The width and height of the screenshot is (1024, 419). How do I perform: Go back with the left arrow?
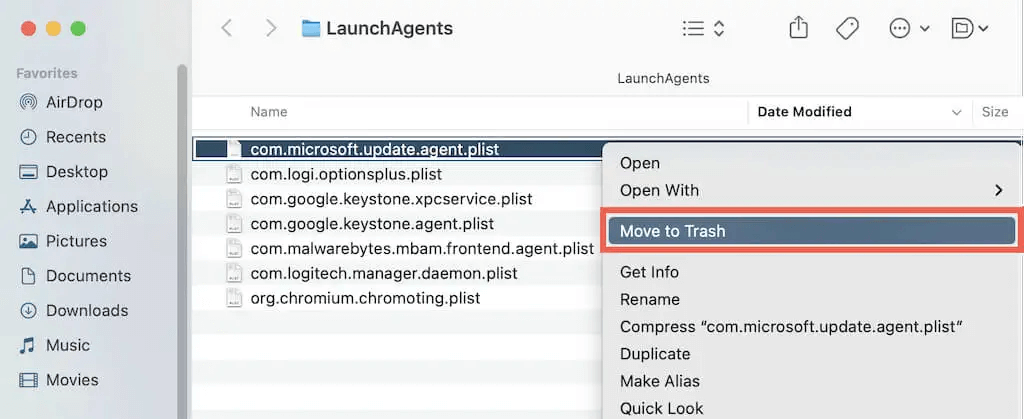pyautogui.click(x=227, y=29)
